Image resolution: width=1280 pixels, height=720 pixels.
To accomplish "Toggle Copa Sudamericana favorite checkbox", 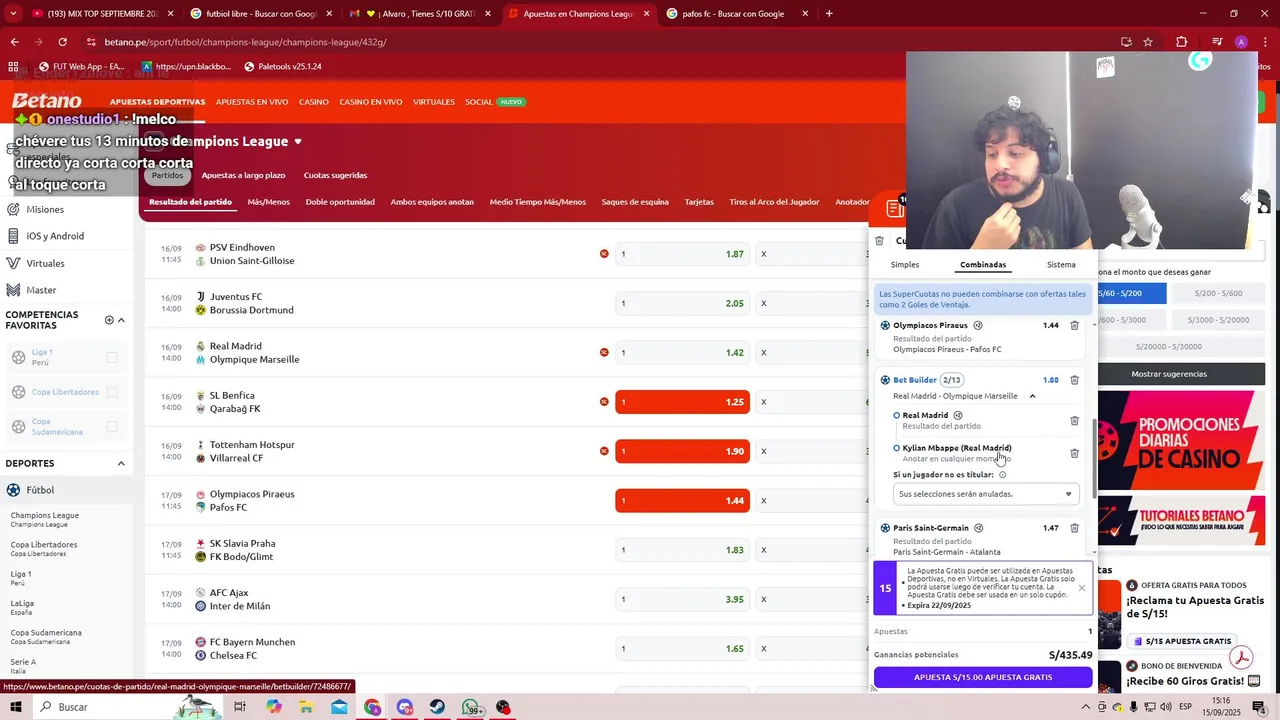I will tap(112, 426).
